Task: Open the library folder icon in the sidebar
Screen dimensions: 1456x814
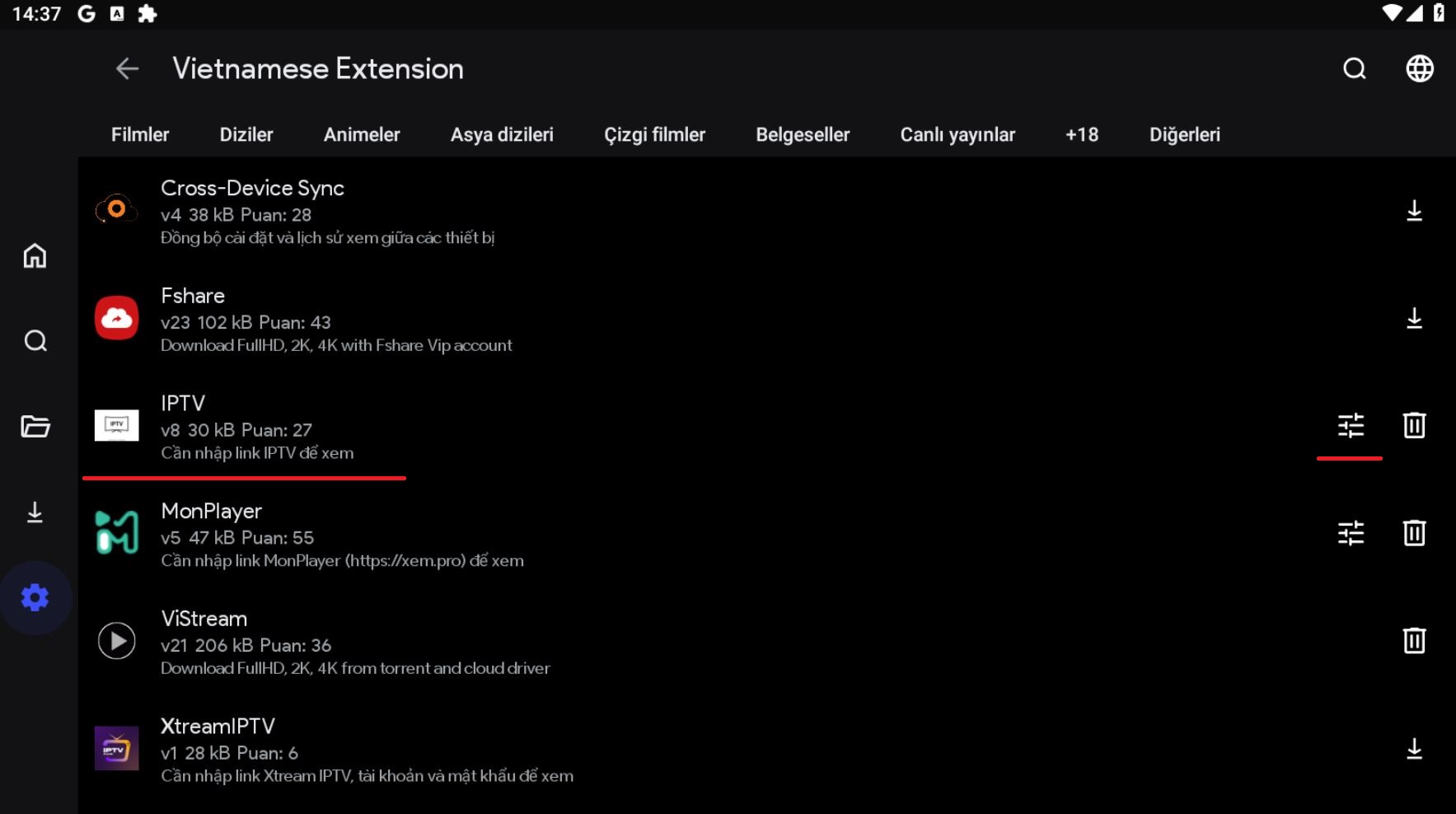Action: coord(35,426)
